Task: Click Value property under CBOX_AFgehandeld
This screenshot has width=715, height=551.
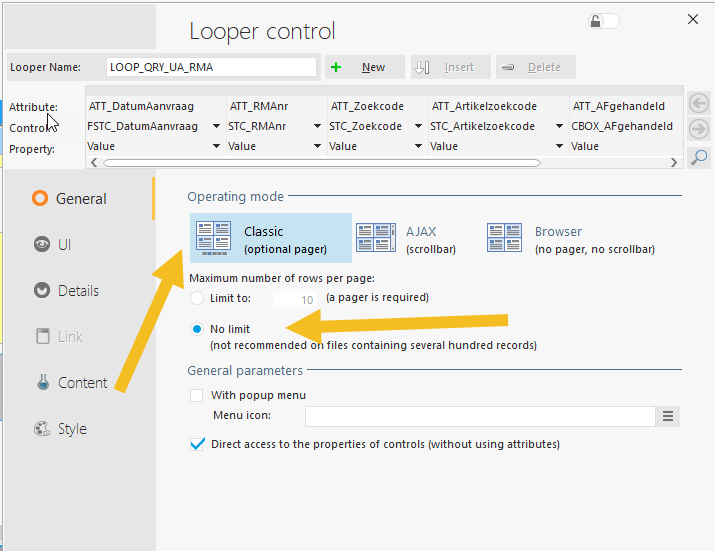Action: (585, 146)
